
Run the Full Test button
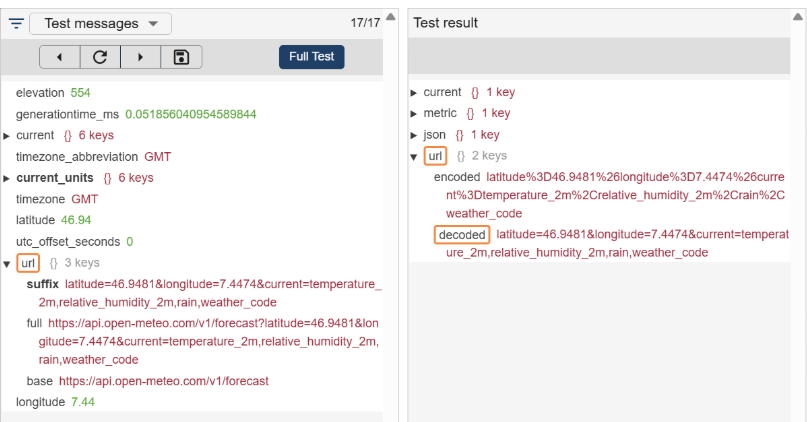pyautogui.click(x=311, y=57)
